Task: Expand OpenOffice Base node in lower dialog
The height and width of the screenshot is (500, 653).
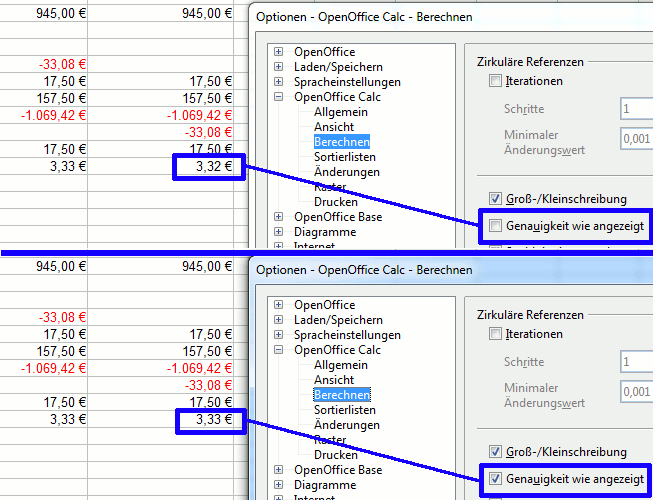Action: 279,470
